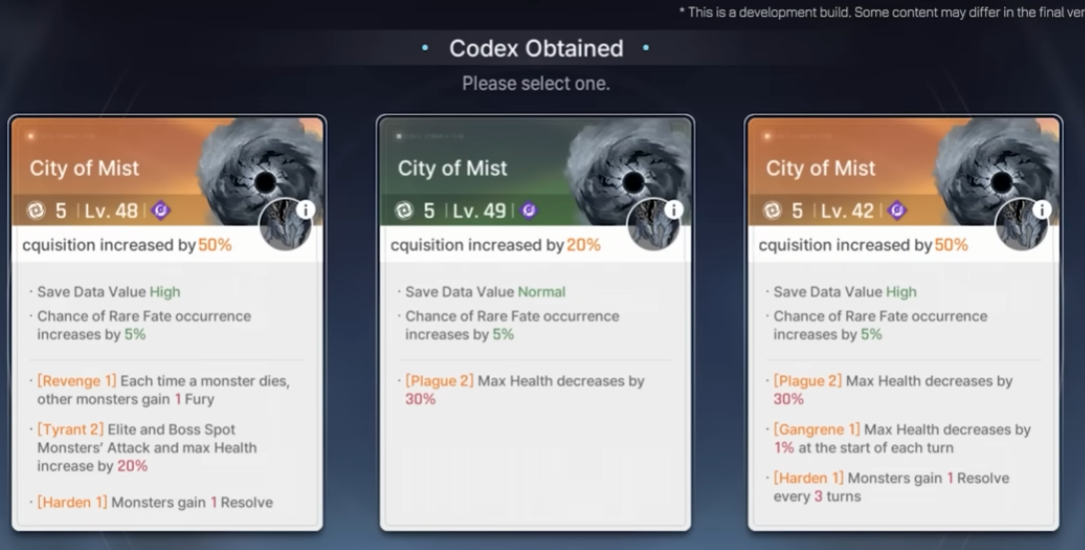Screen dimensions: 1085x550
Task: Click the Codex Obtained heading
Action: point(536,48)
